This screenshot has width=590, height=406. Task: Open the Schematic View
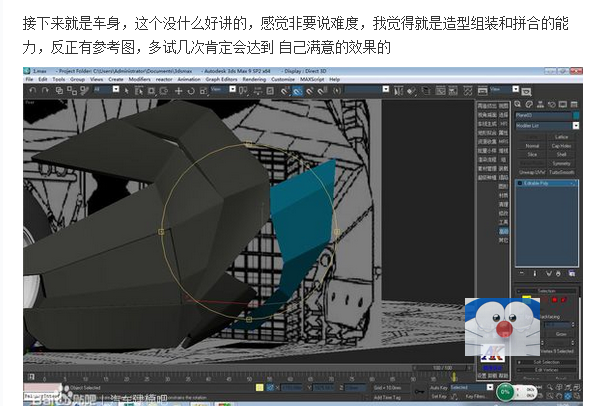[453, 91]
